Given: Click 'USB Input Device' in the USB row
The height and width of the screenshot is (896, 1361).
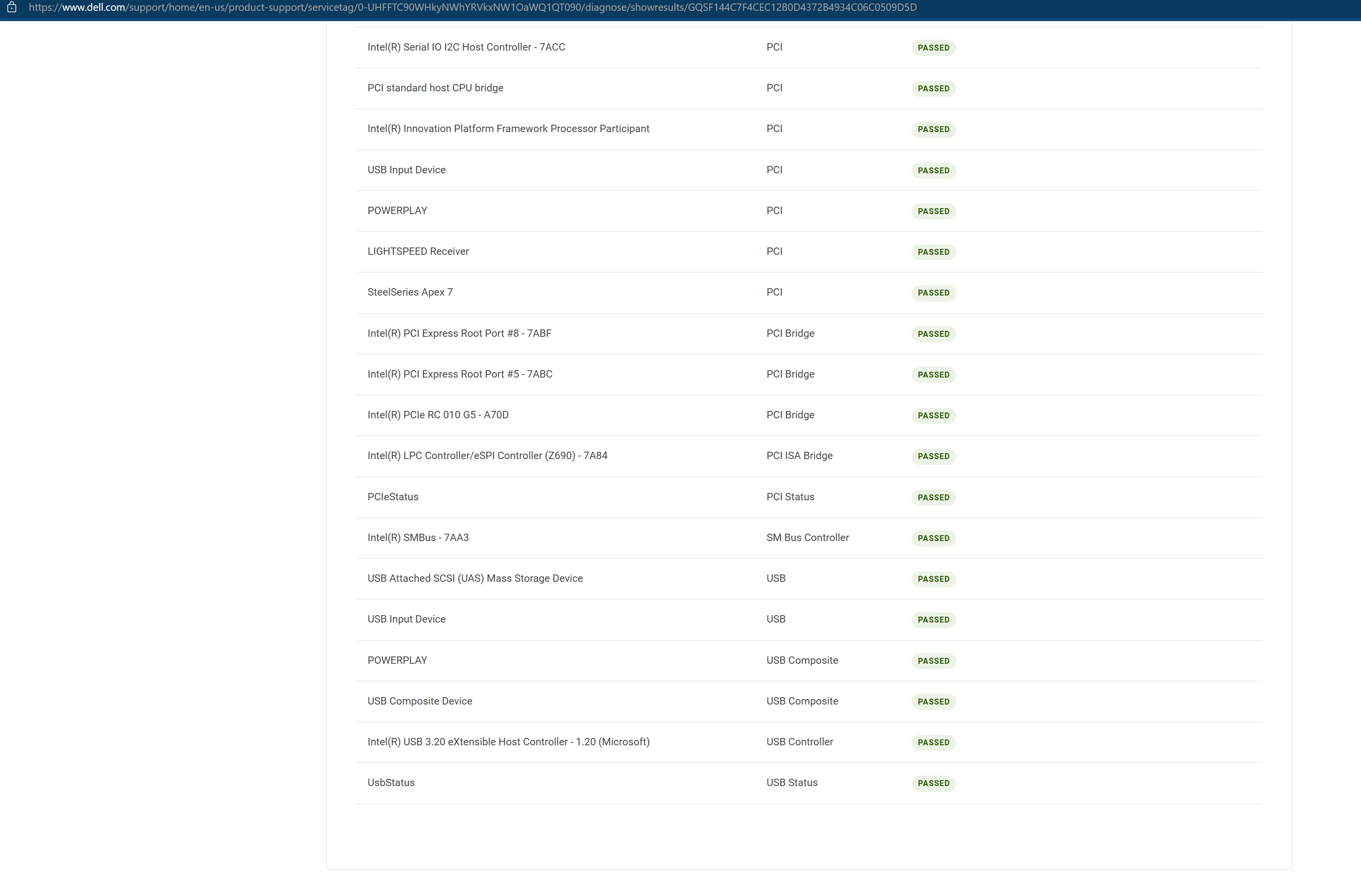Looking at the screenshot, I should click(406, 619).
